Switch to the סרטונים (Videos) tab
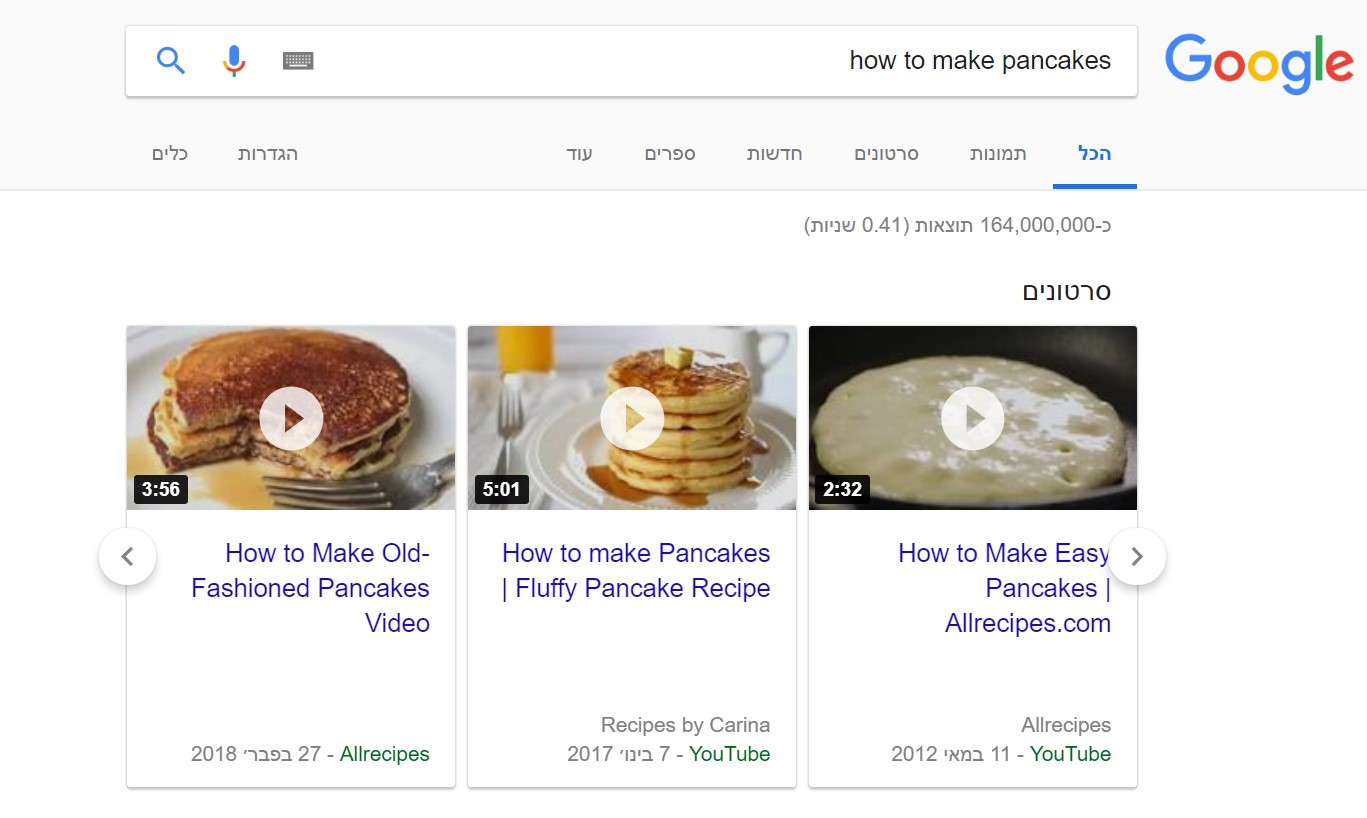This screenshot has height=818, width=1367. coord(886,154)
